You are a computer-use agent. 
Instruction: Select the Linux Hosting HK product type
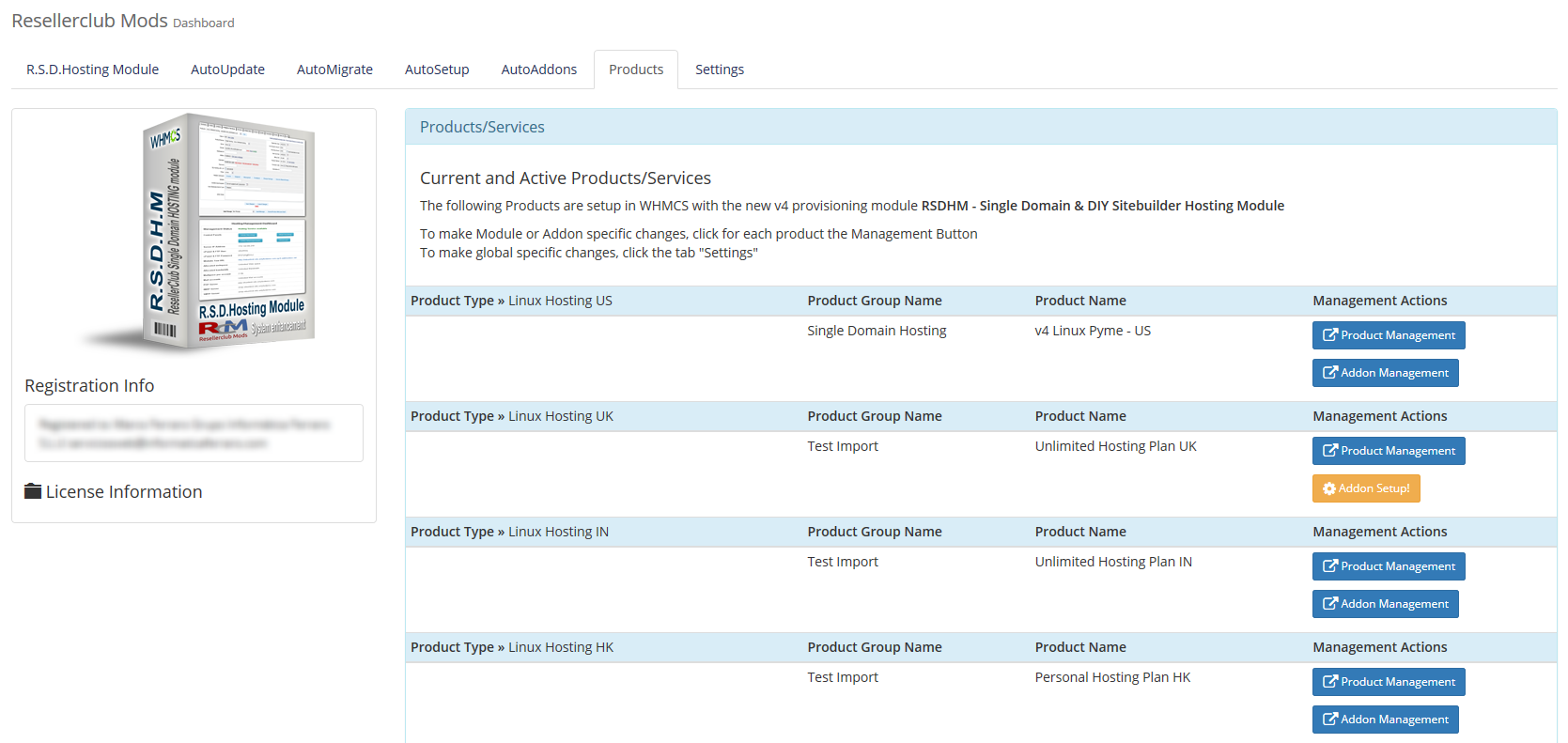click(561, 647)
